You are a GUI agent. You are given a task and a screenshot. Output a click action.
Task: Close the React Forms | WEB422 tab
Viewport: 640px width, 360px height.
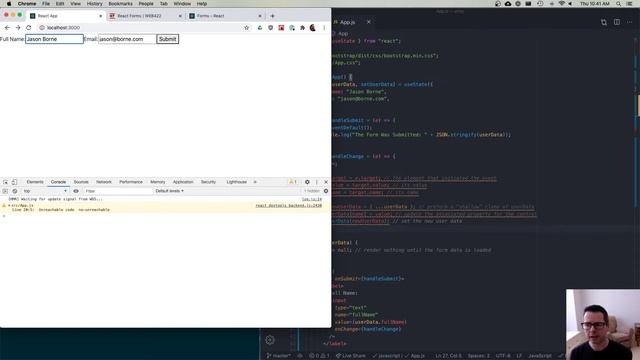(180, 16)
